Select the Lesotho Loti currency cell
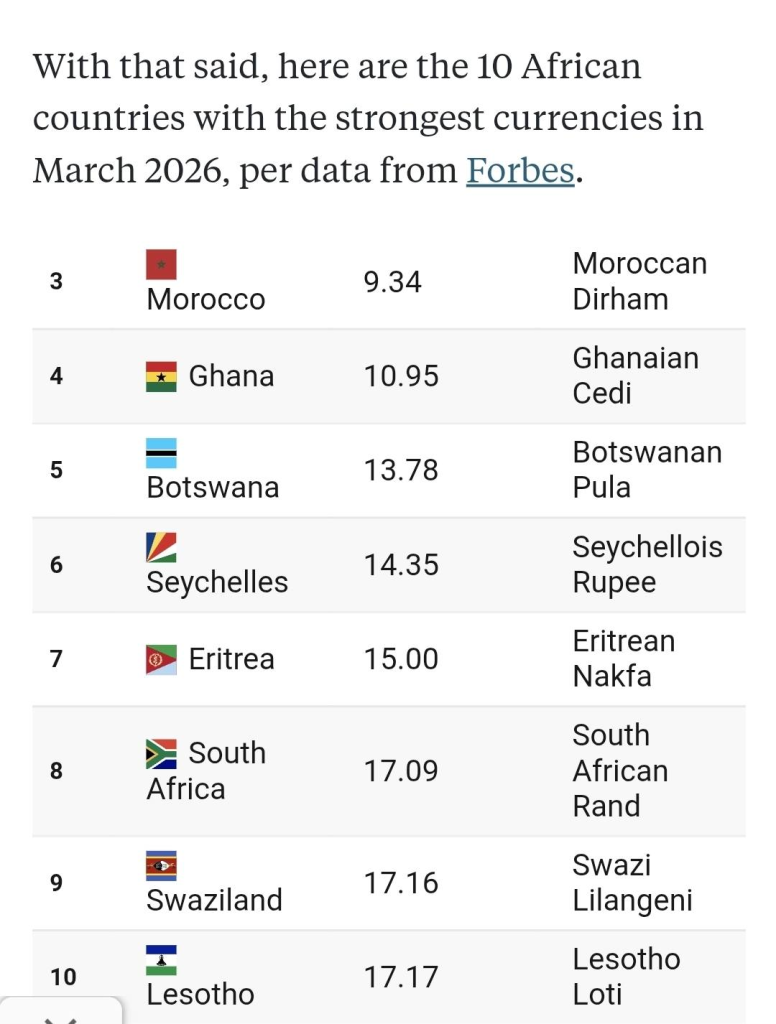 tap(626, 977)
